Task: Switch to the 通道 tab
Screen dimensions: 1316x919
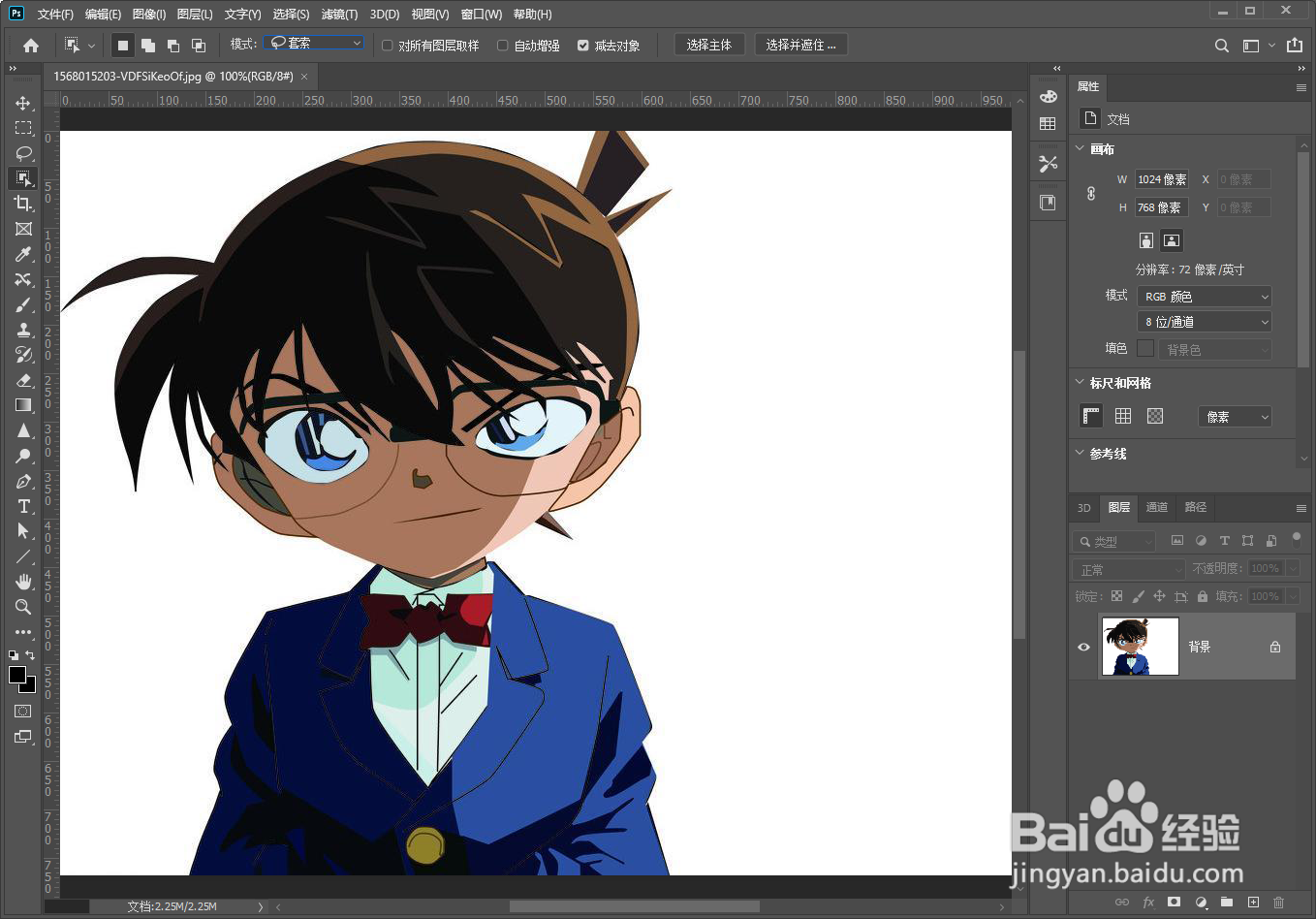Action: tap(1157, 507)
